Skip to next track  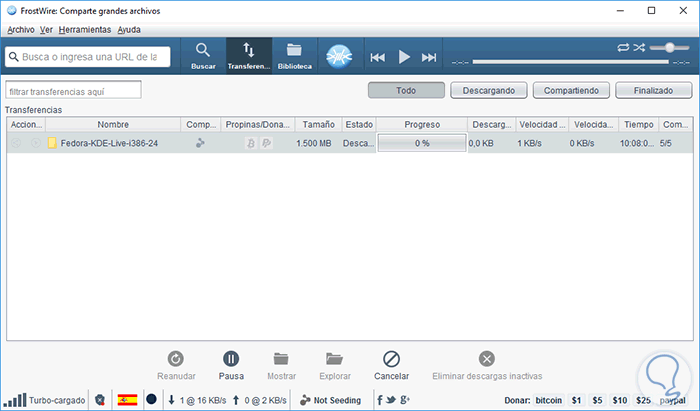tap(429, 57)
